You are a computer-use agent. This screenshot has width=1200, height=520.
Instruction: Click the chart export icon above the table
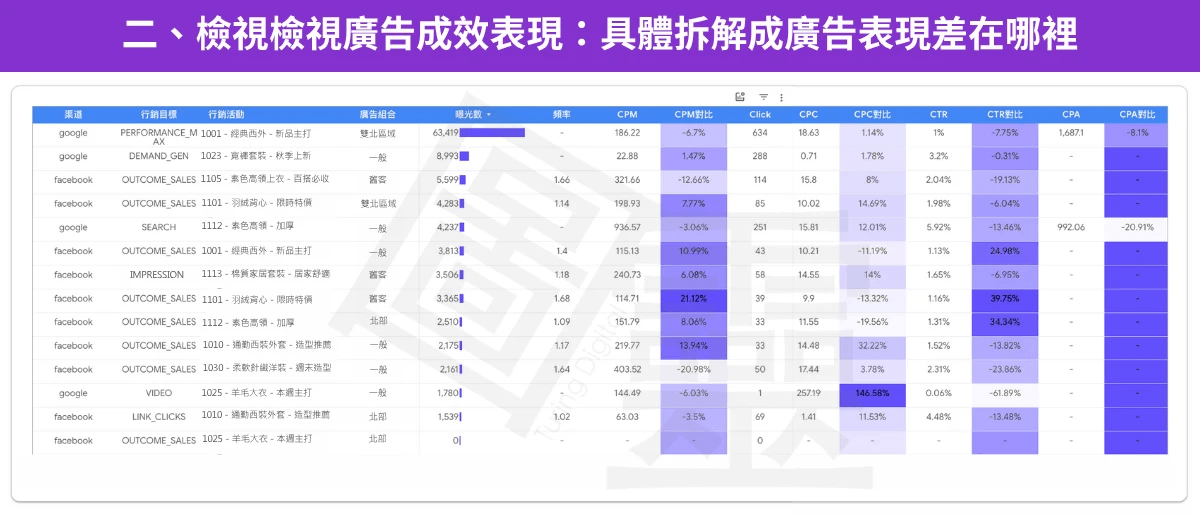(740, 97)
